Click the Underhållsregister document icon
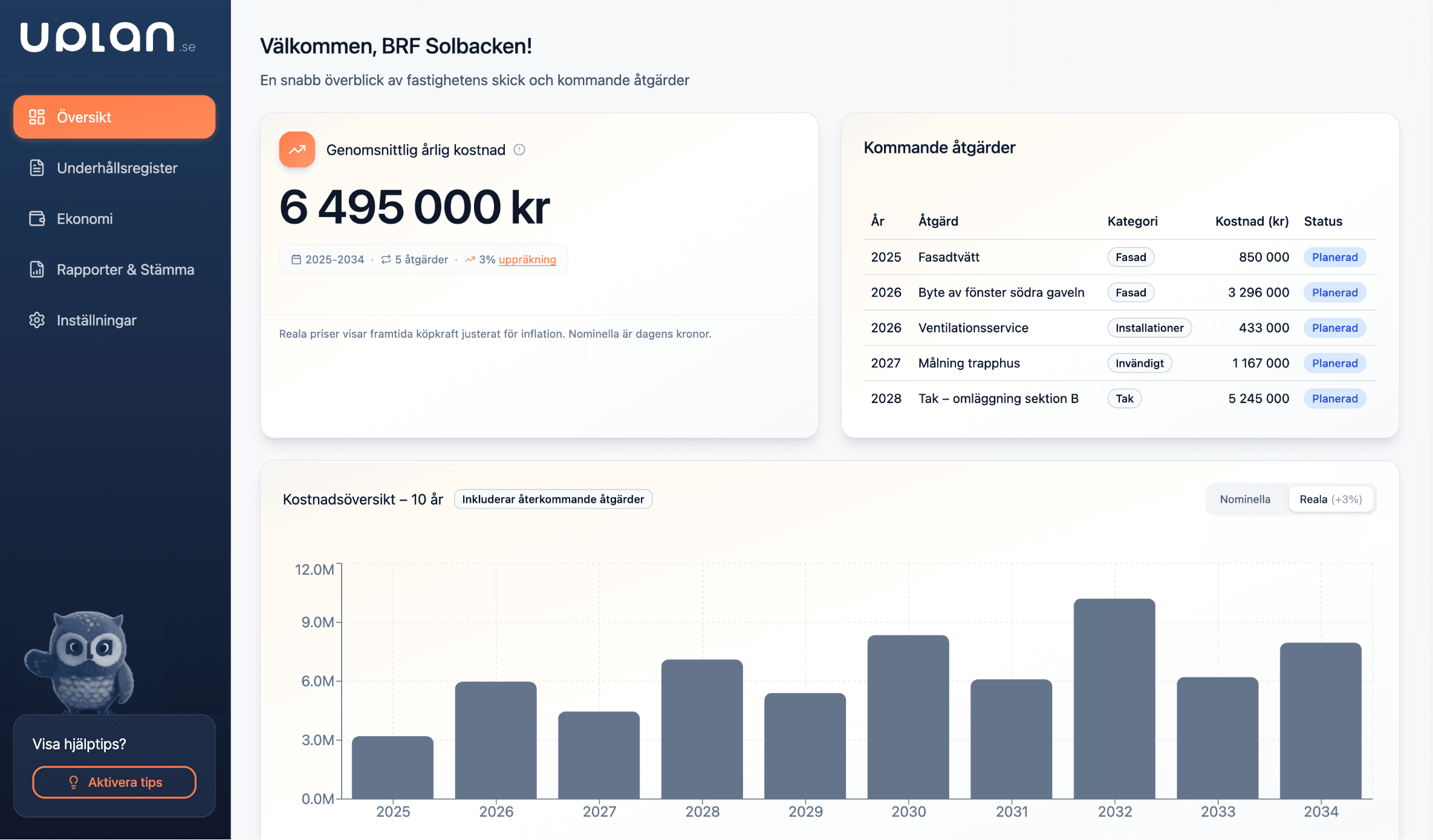Screen dimensions: 1433x840 tap(37, 168)
